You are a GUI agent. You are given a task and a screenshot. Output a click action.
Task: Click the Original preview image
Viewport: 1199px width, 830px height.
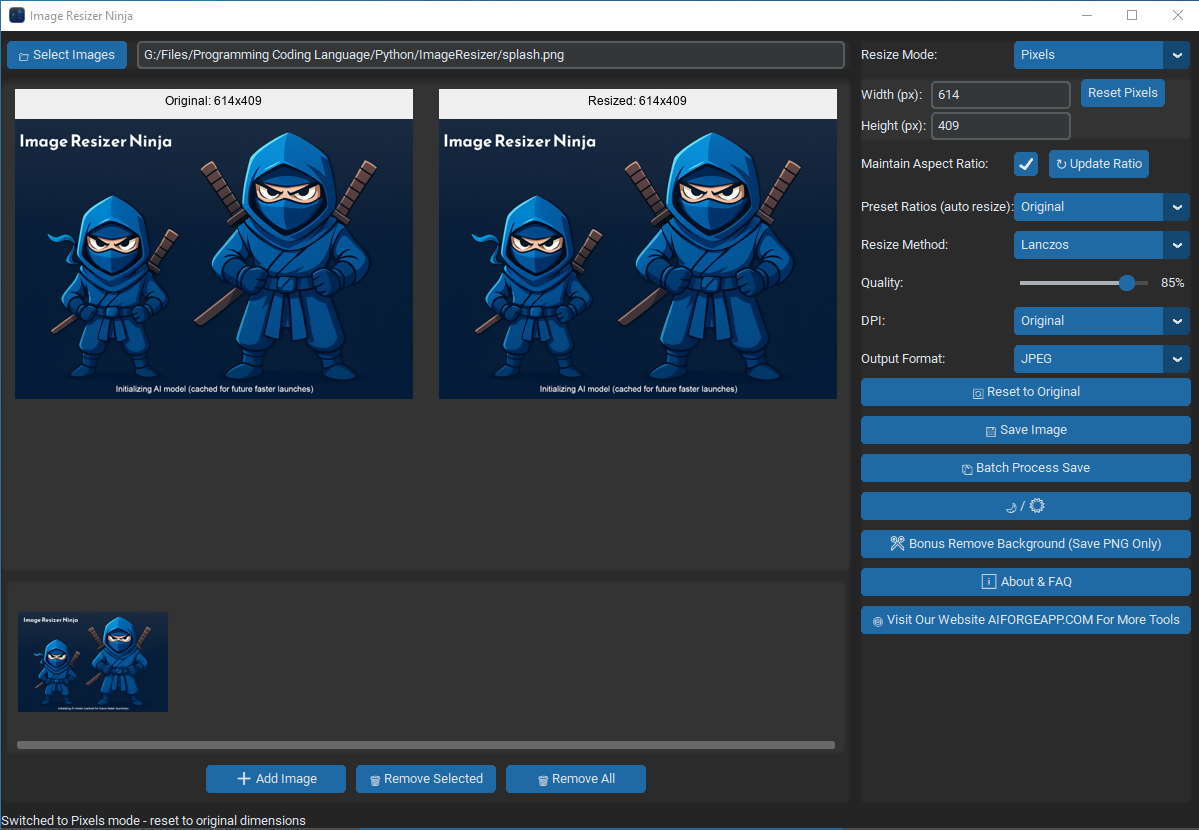(213, 259)
